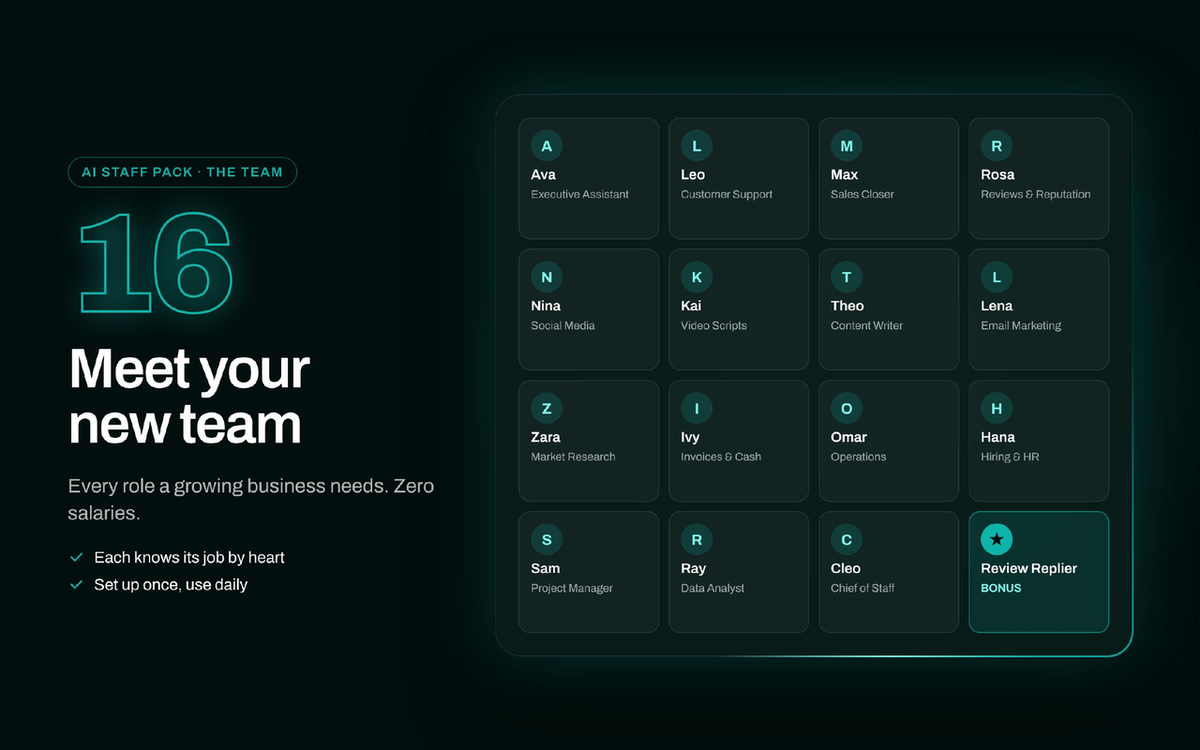Screen dimensions: 1200x750
Task: Click Leo's "L" avatar icon
Action: click(697, 146)
